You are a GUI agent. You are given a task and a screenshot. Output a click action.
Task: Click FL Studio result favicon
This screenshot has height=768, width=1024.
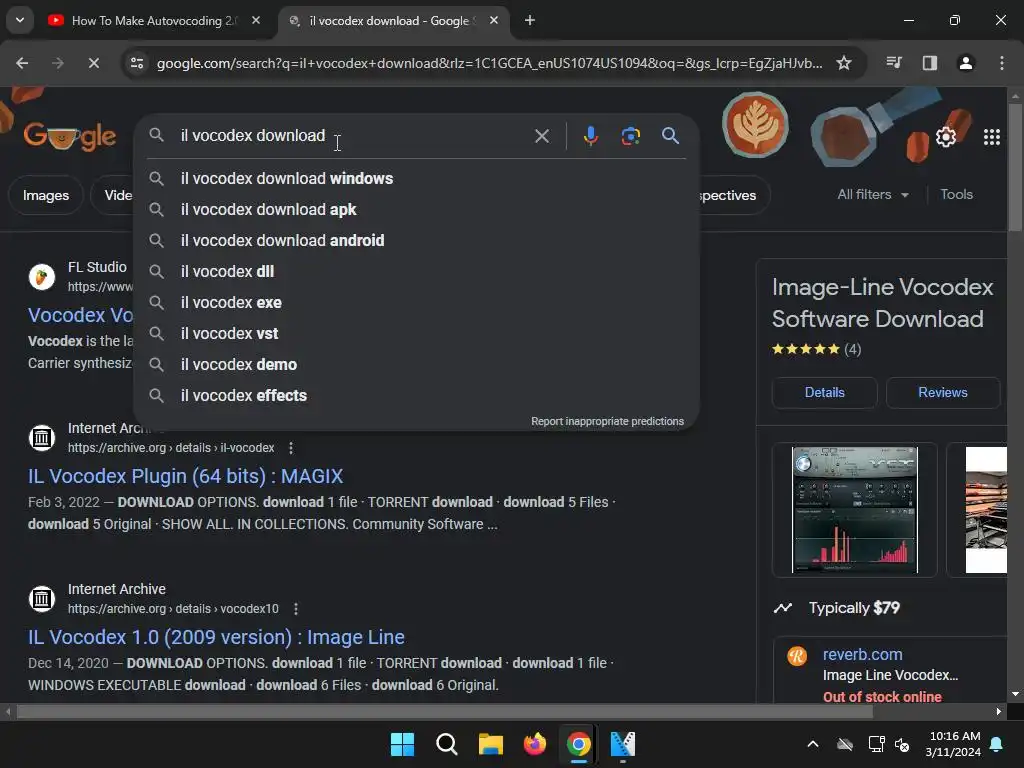[42, 277]
